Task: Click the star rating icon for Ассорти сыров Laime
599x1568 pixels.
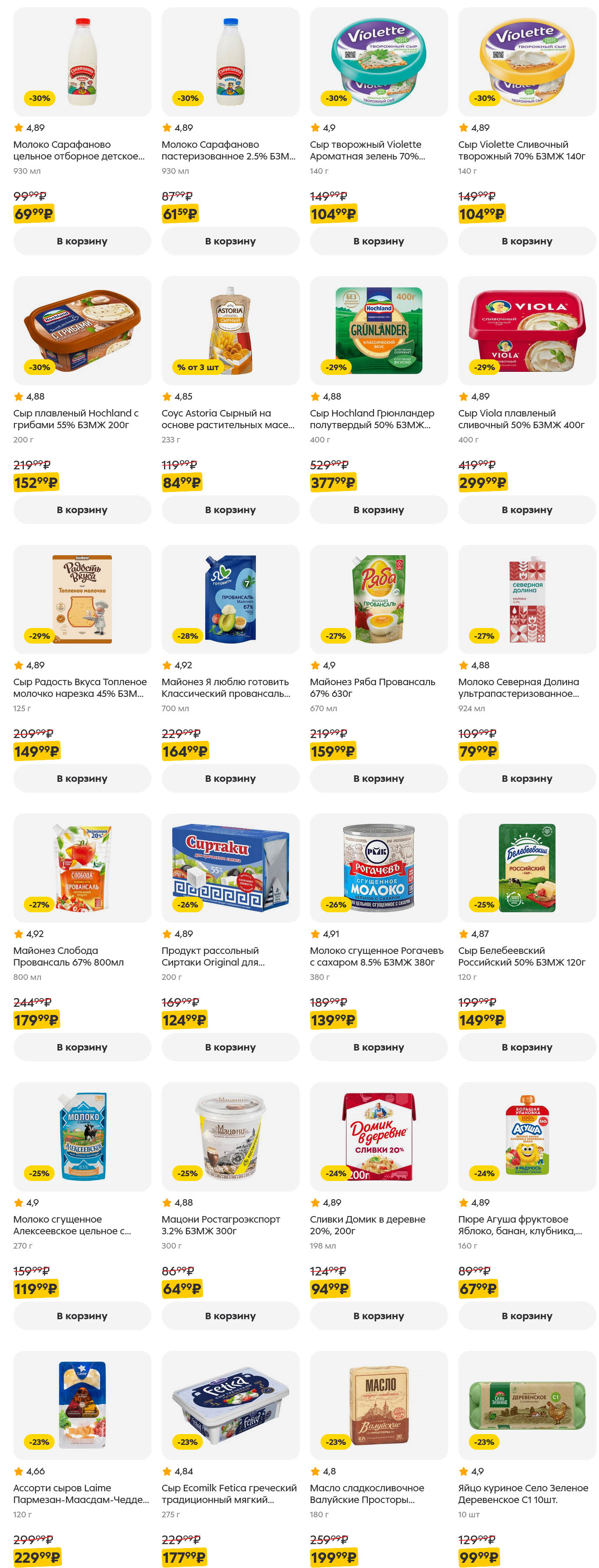Action: (18, 1471)
